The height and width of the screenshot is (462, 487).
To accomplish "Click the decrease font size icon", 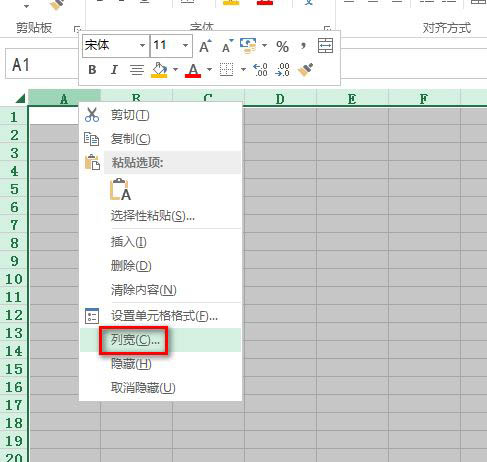I will [228, 46].
